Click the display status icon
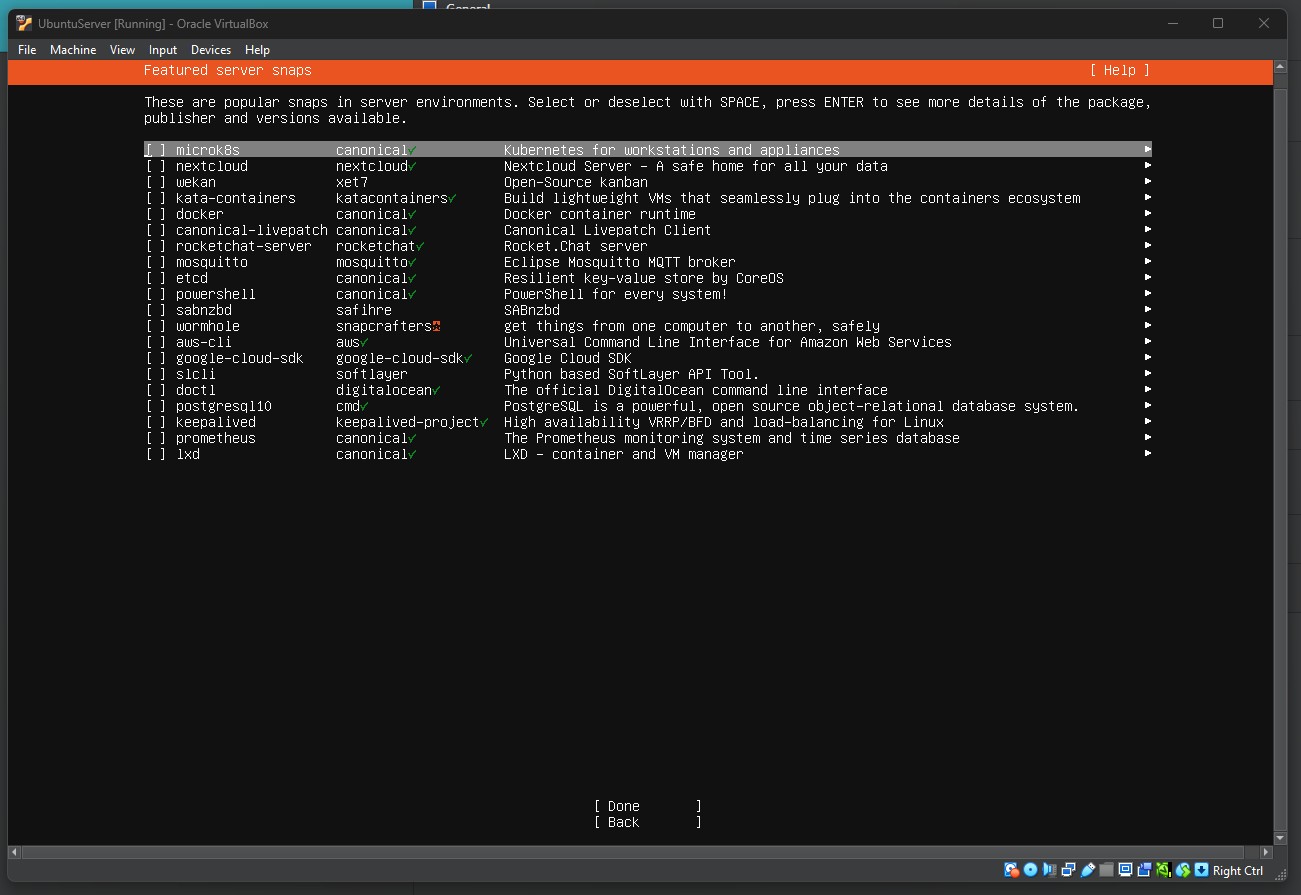The image size is (1301, 895). point(1125,870)
